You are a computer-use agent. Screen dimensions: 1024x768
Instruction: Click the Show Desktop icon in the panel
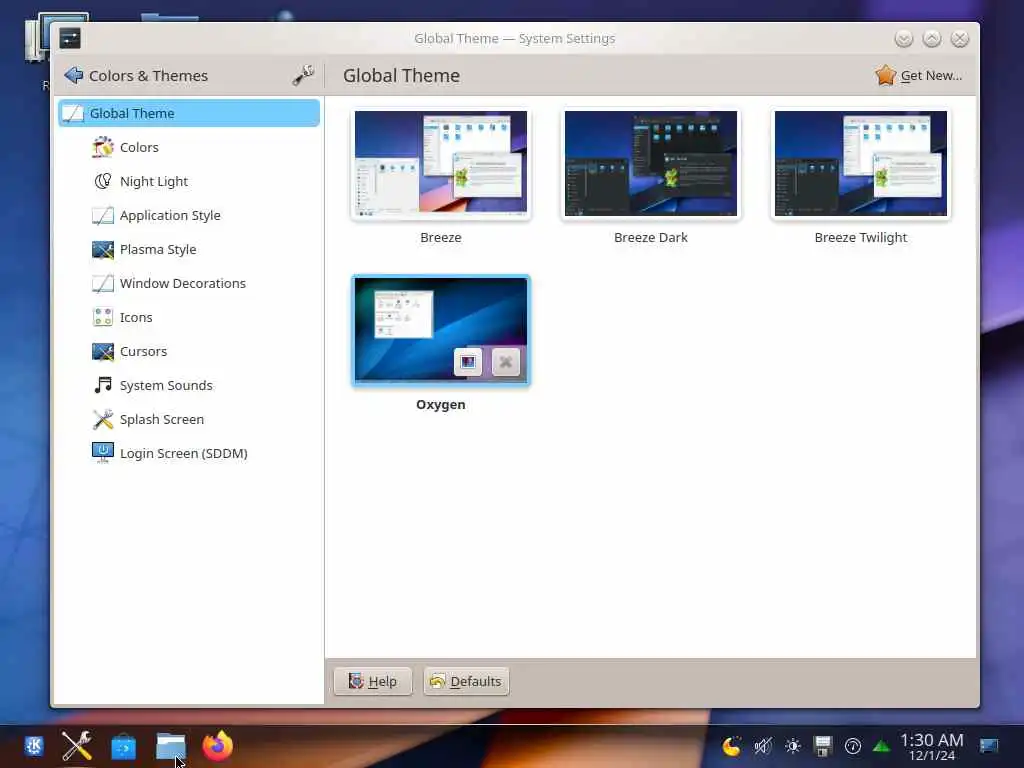click(989, 746)
